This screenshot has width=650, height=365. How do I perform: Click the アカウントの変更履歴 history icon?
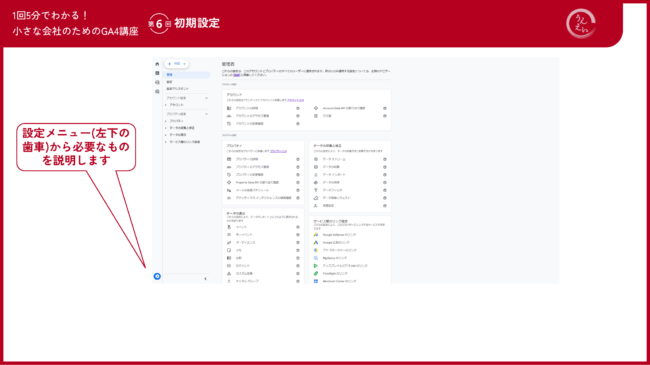229,124
